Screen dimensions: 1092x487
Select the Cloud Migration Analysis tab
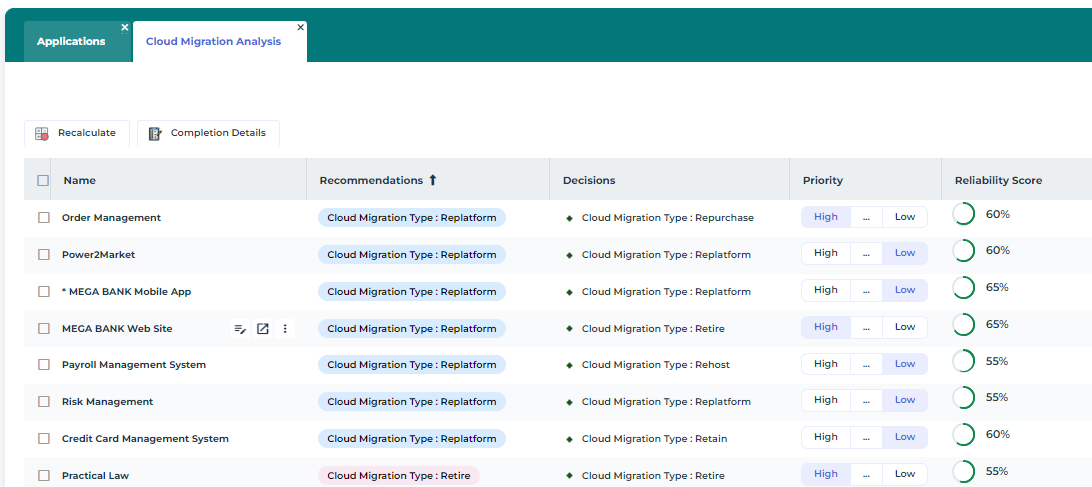pyautogui.click(x=213, y=42)
